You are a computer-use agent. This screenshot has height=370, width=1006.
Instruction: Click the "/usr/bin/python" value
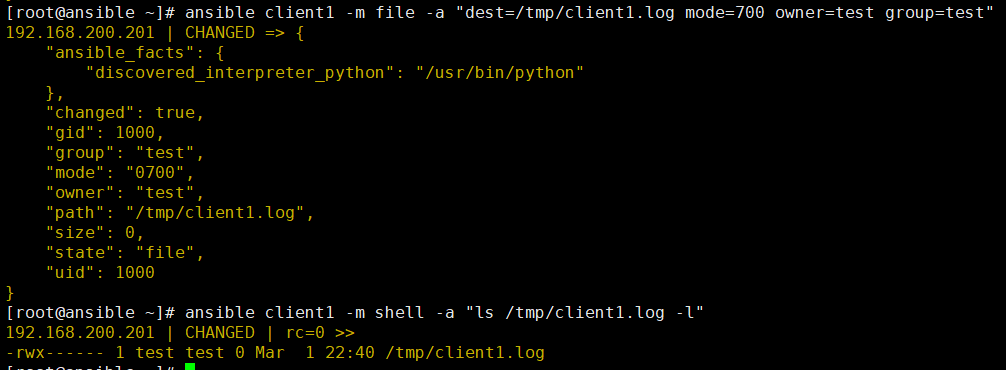click(x=500, y=72)
